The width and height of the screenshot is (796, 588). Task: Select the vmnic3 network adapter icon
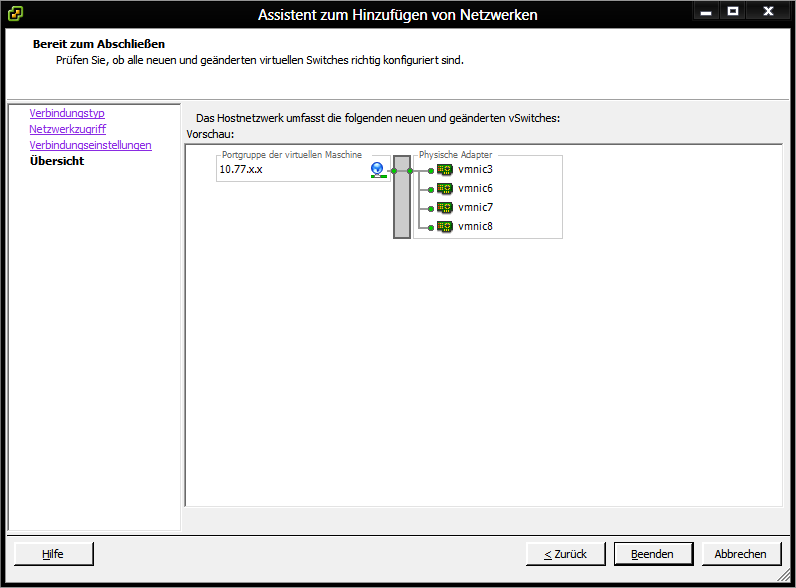coord(445,170)
